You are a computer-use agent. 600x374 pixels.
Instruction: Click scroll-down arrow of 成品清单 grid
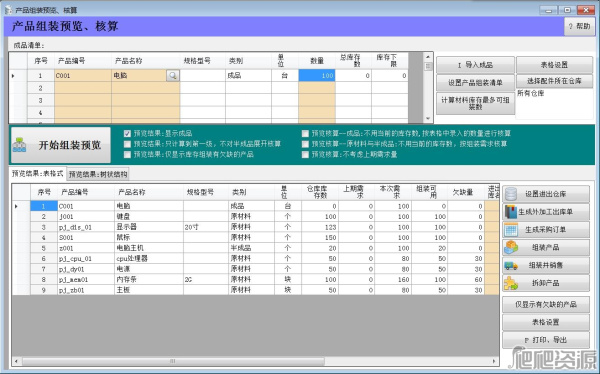[428, 119]
